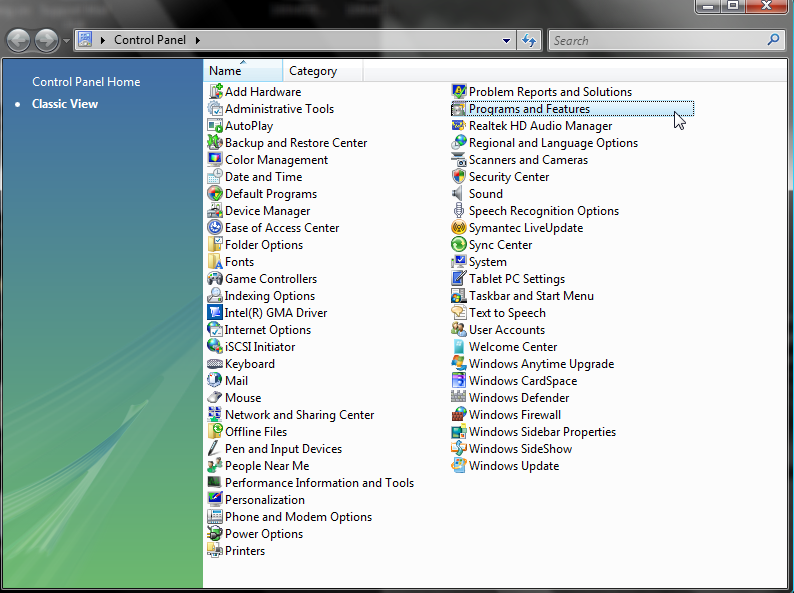Screen dimensions: 794x593
Task: Refresh the Control Panel view
Action: [530, 41]
